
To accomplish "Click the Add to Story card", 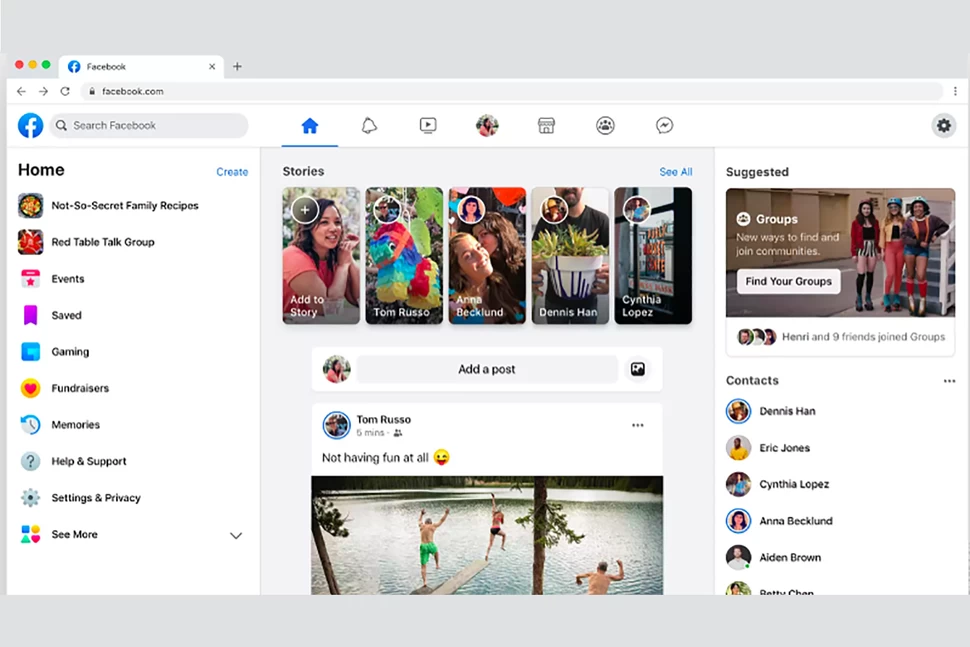I will point(321,256).
